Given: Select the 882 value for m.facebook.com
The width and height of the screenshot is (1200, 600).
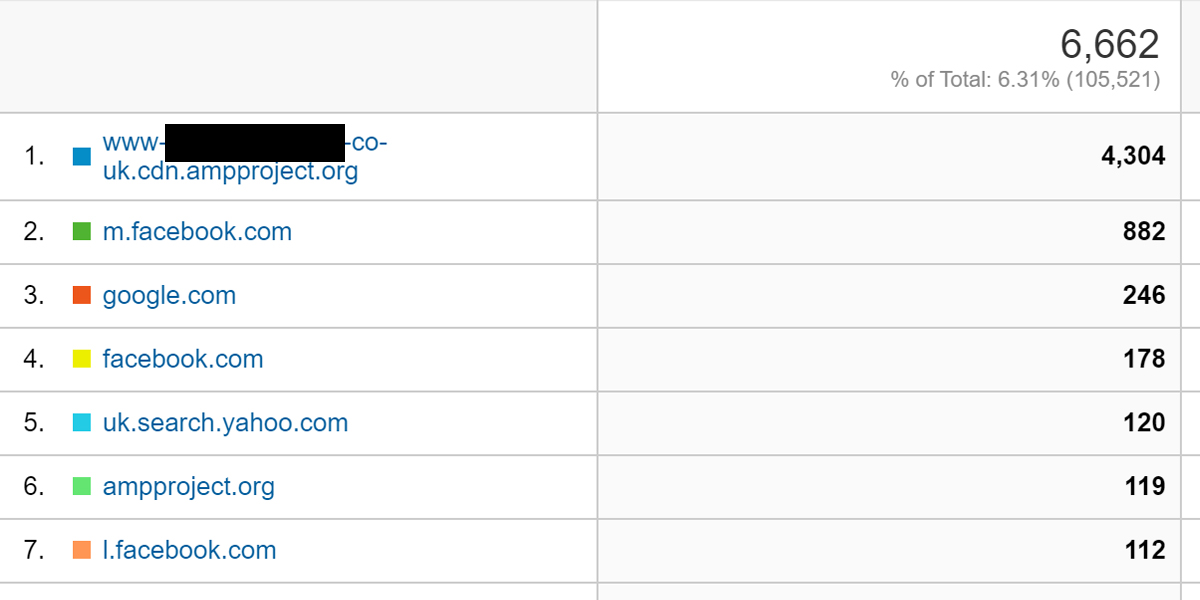Looking at the screenshot, I should (x=1143, y=232).
